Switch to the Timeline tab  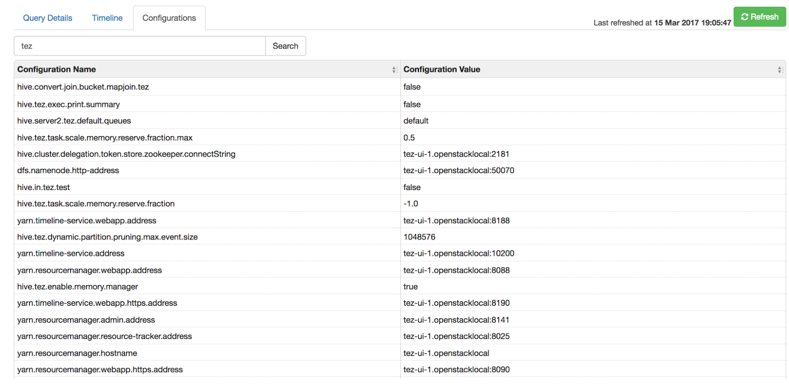tap(107, 18)
